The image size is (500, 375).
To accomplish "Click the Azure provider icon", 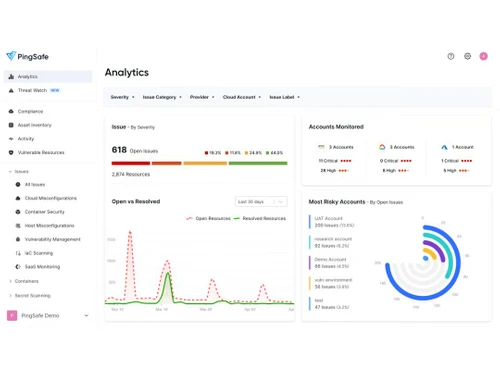I will click(444, 147).
